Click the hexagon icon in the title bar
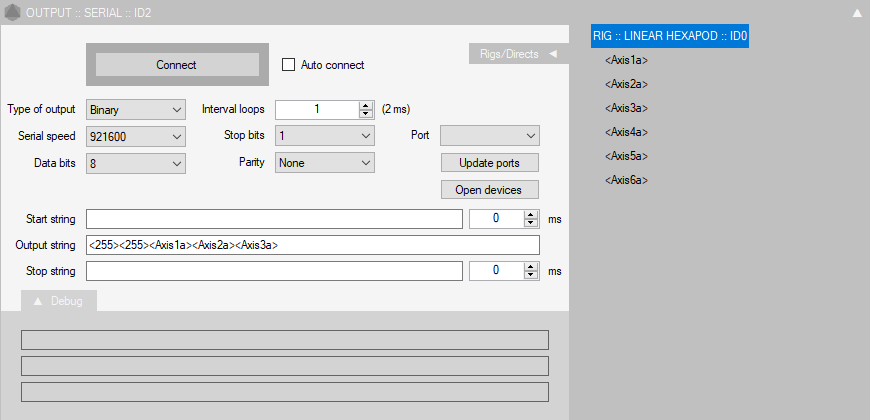This screenshot has height=420, width=870. tap(12, 13)
